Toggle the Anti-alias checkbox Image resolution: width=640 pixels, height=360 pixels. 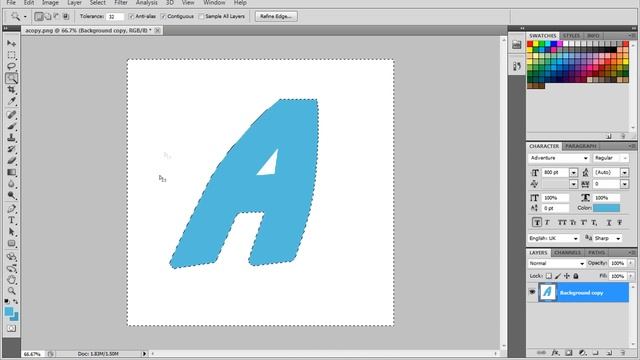131,16
